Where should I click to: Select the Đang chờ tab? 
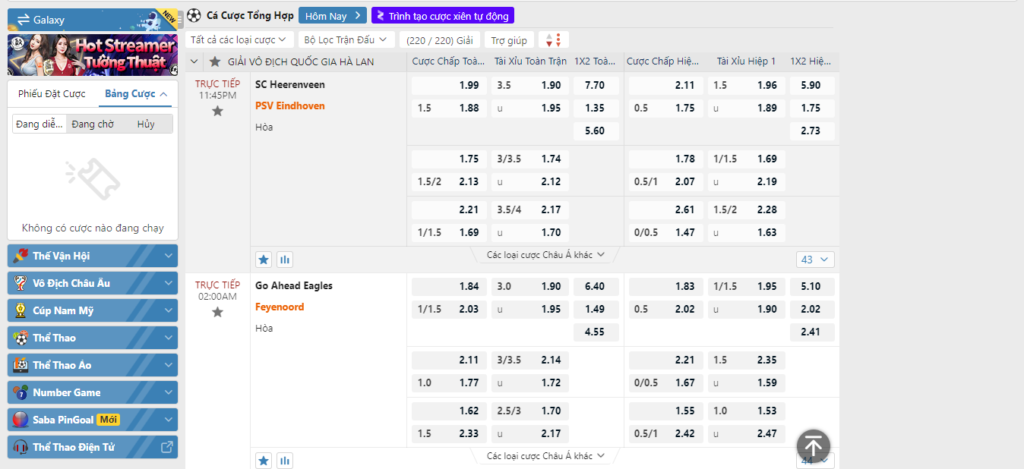point(93,124)
